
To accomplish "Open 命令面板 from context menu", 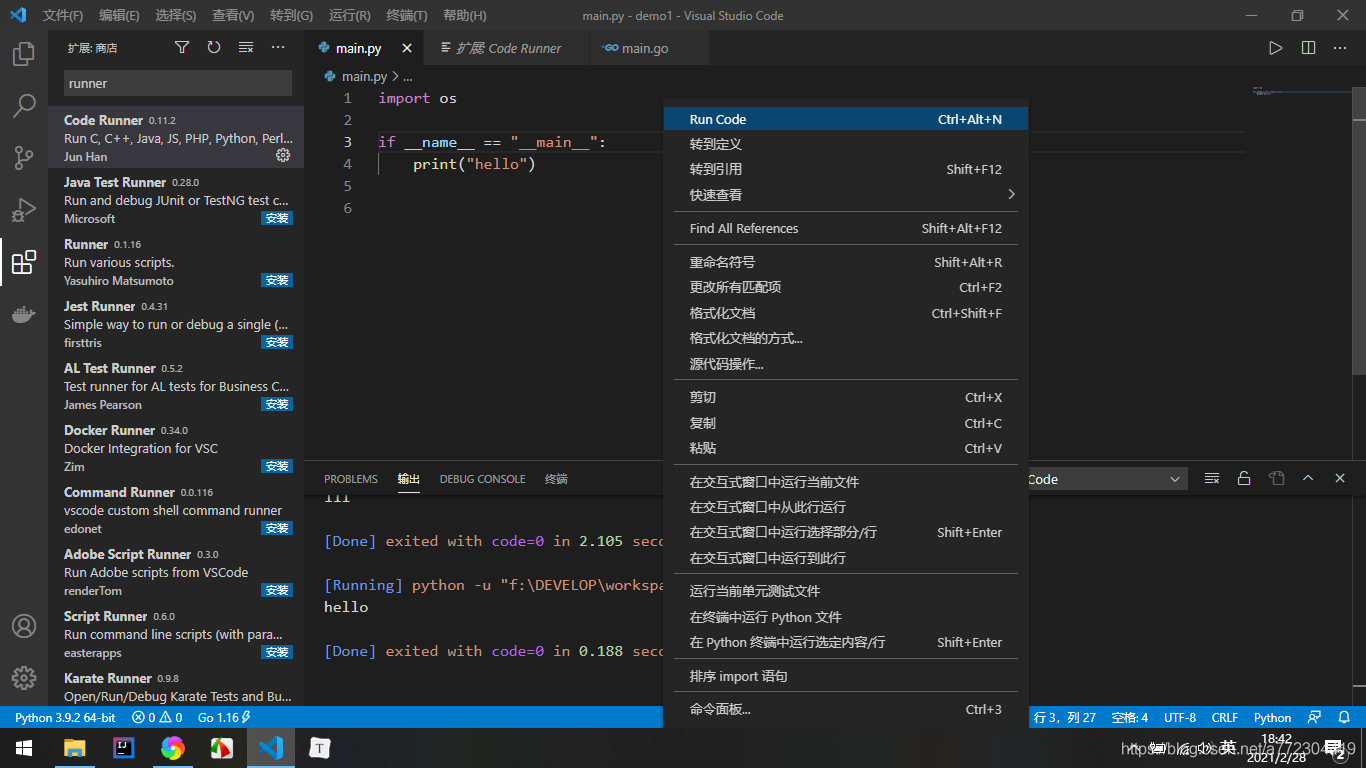I will (x=845, y=709).
